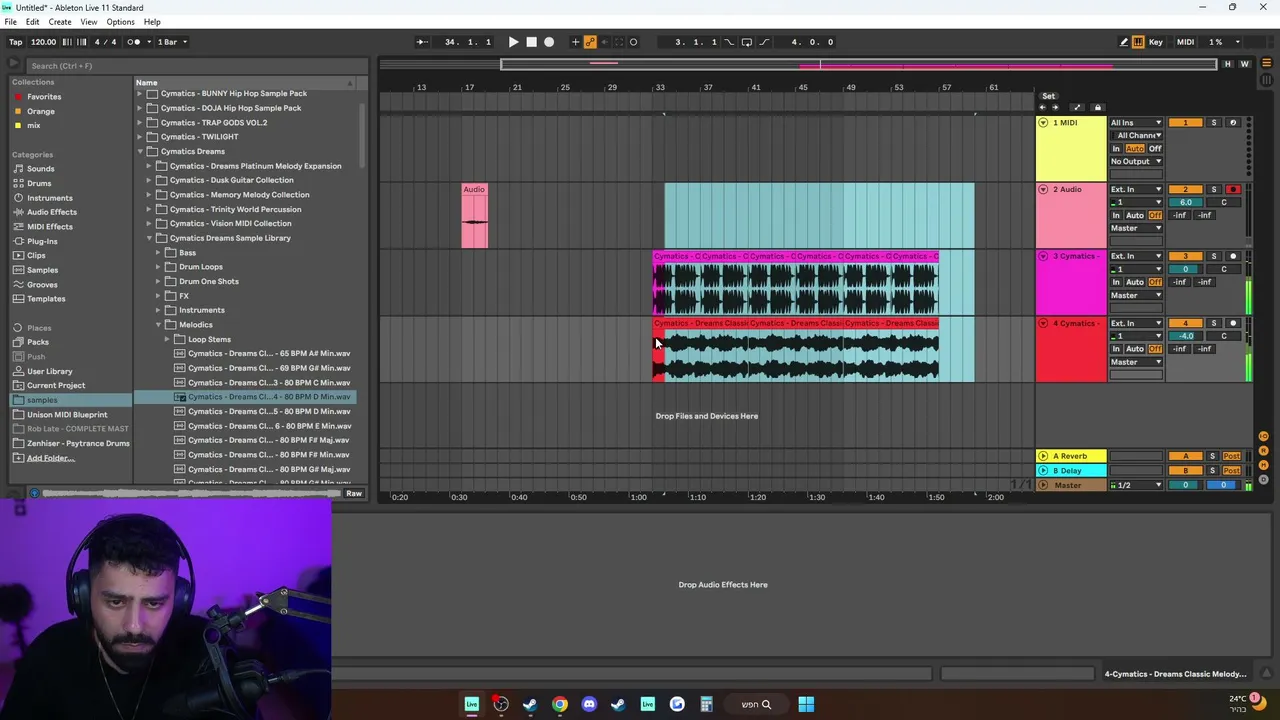Screen dimensions: 1280x720
Task: Arm track 4 Cymatics for recording
Action: 1233,323
